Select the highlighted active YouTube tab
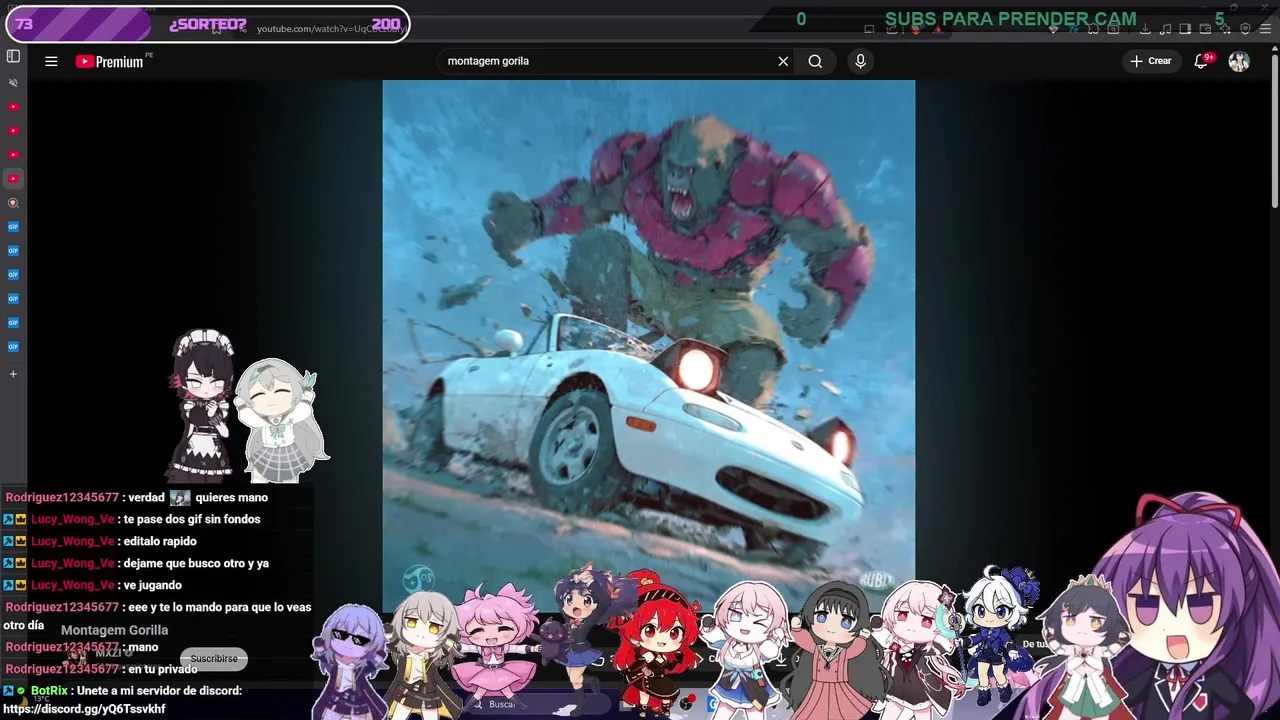 click(13, 179)
